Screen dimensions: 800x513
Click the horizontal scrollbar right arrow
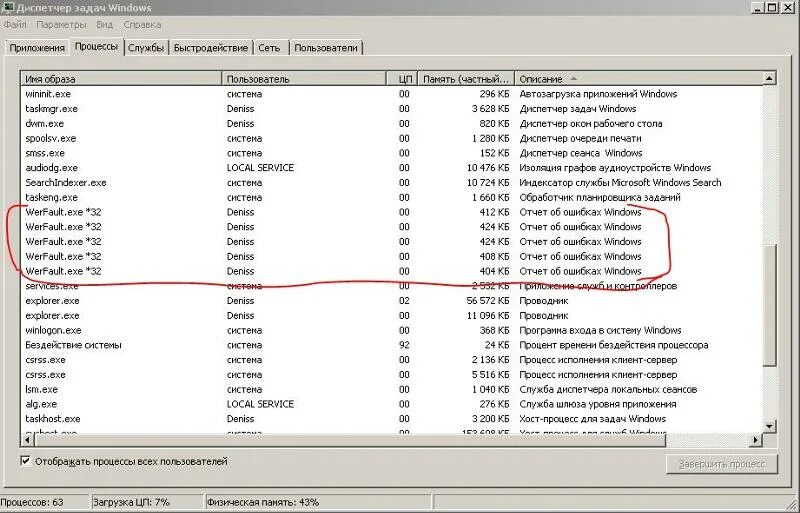[x=756, y=439]
